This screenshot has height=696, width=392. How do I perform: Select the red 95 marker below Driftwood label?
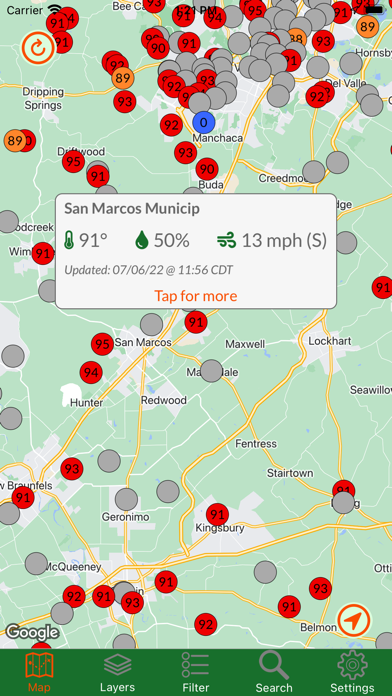point(73,162)
